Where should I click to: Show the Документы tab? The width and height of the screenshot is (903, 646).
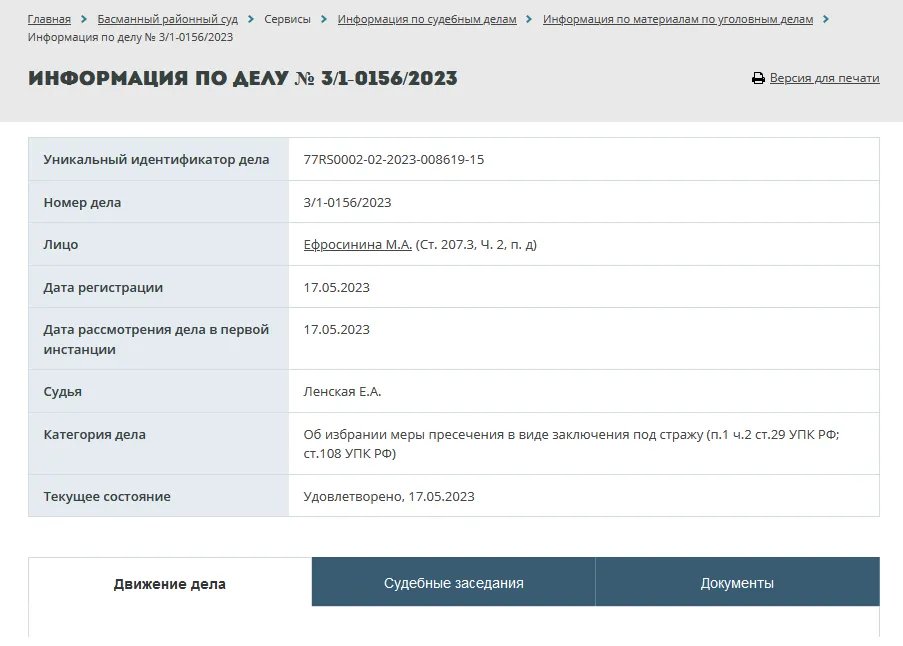[x=737, y=583]
